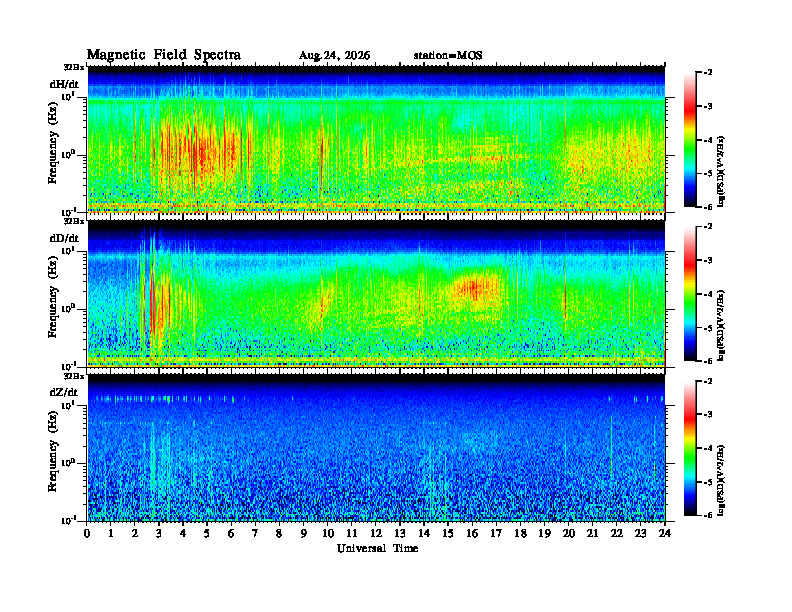The height and width of the screenshot is (612, 792).
Task: Click the dZ/dt panel color scale bar
Action: point(690,448)
